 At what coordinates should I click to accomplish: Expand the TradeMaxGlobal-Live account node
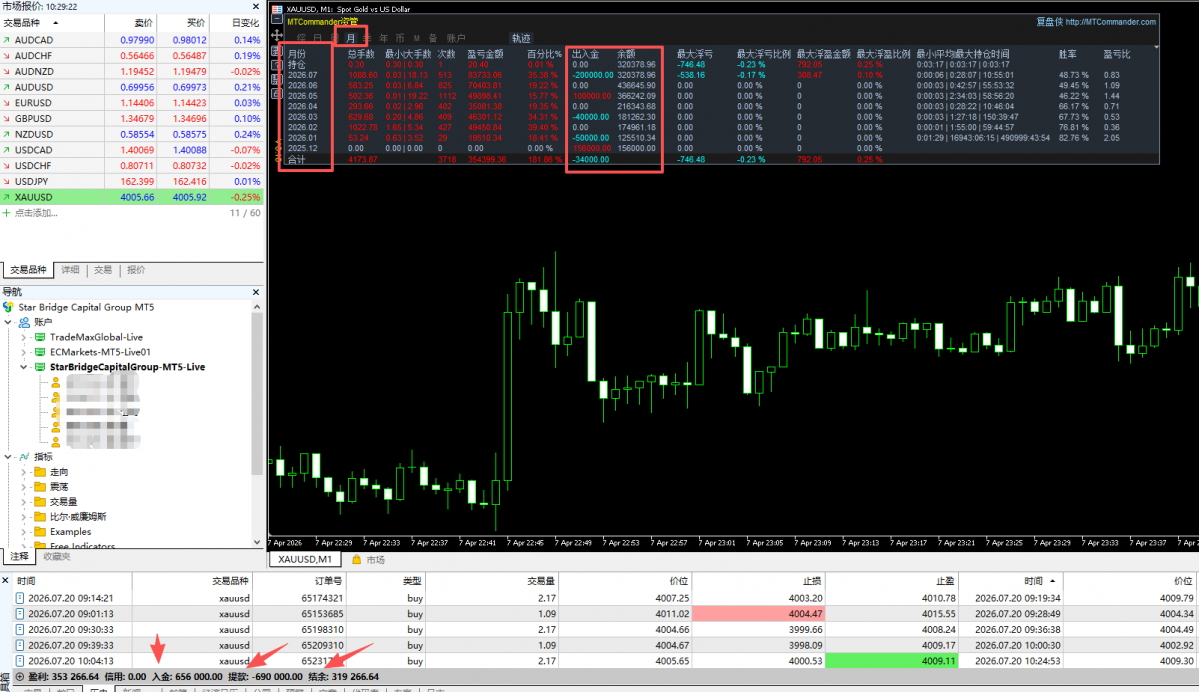pos(24,337)
